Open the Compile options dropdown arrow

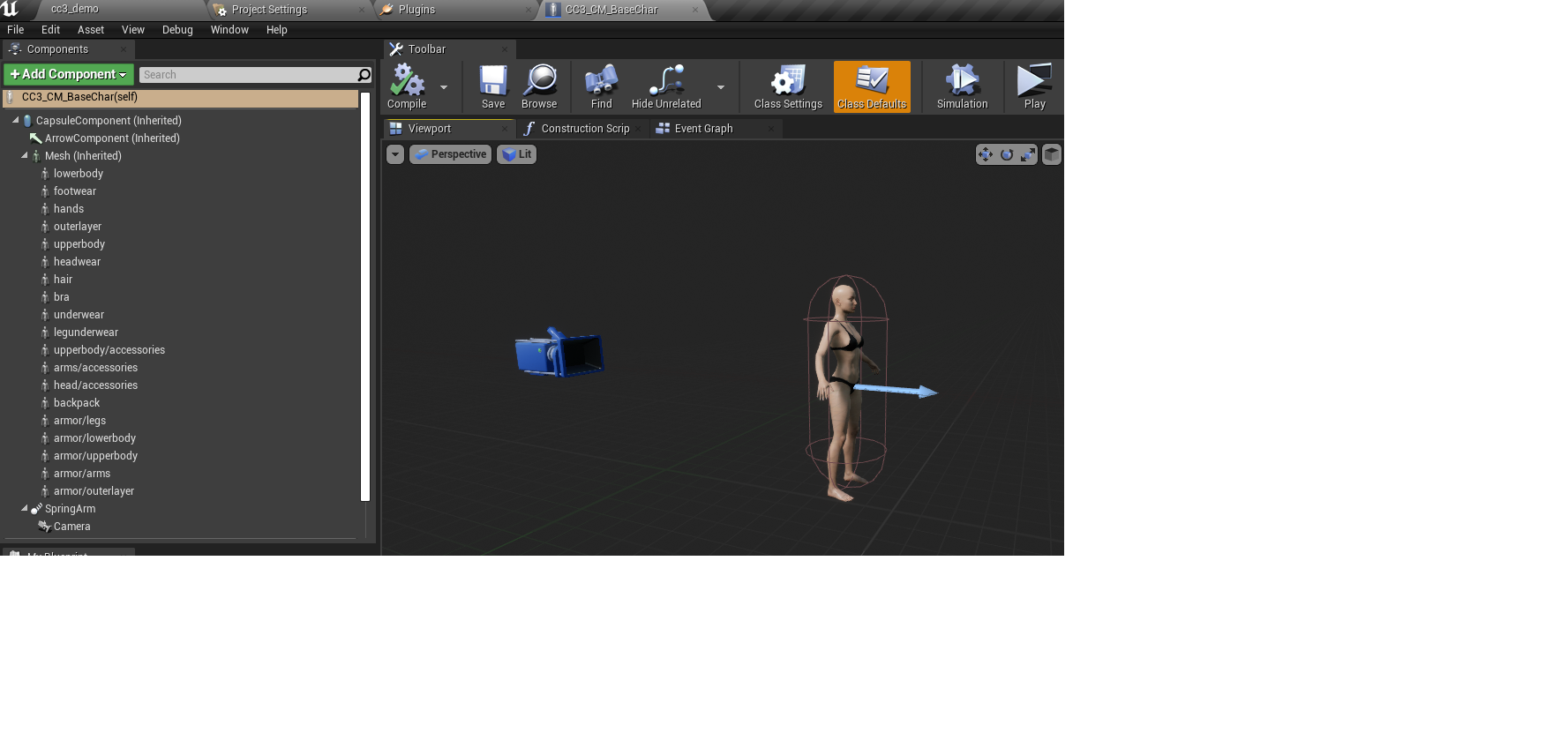click(444, 87)
